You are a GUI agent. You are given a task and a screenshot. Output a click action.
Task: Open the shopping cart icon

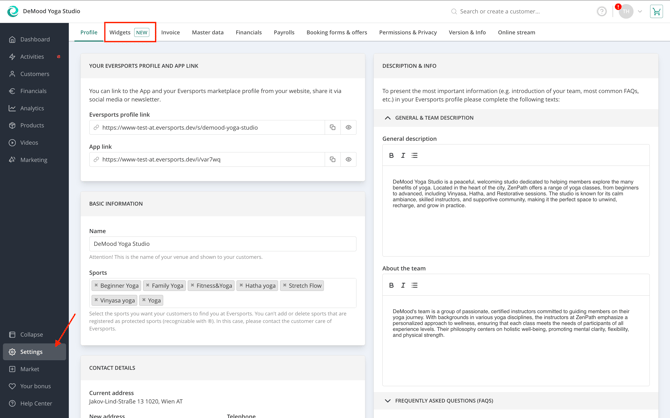pyautogui.click(x=656, y=12)
